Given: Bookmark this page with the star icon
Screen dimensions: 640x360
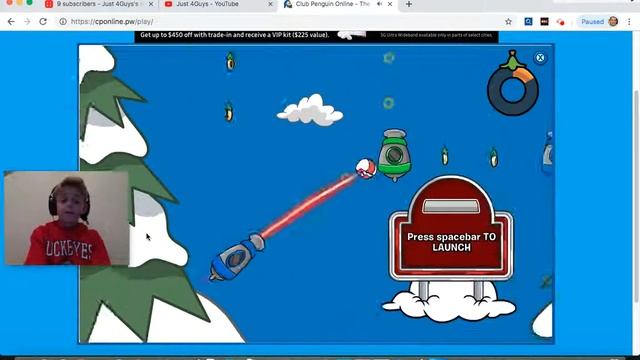Looking at the screenshot, I should click(508, 22).
